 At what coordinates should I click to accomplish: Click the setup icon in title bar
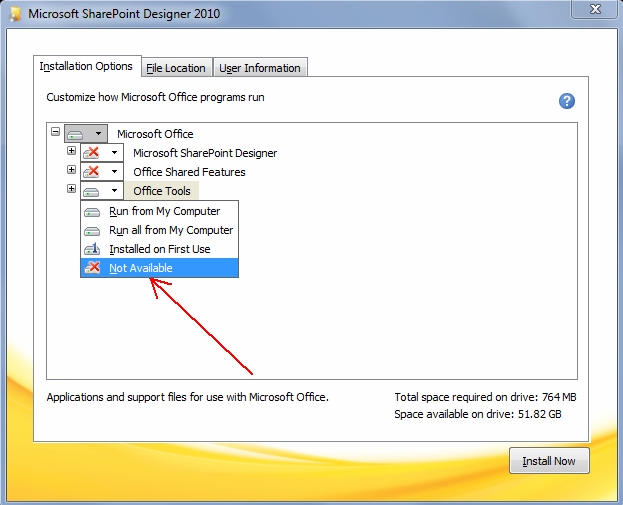click(15, 14)
